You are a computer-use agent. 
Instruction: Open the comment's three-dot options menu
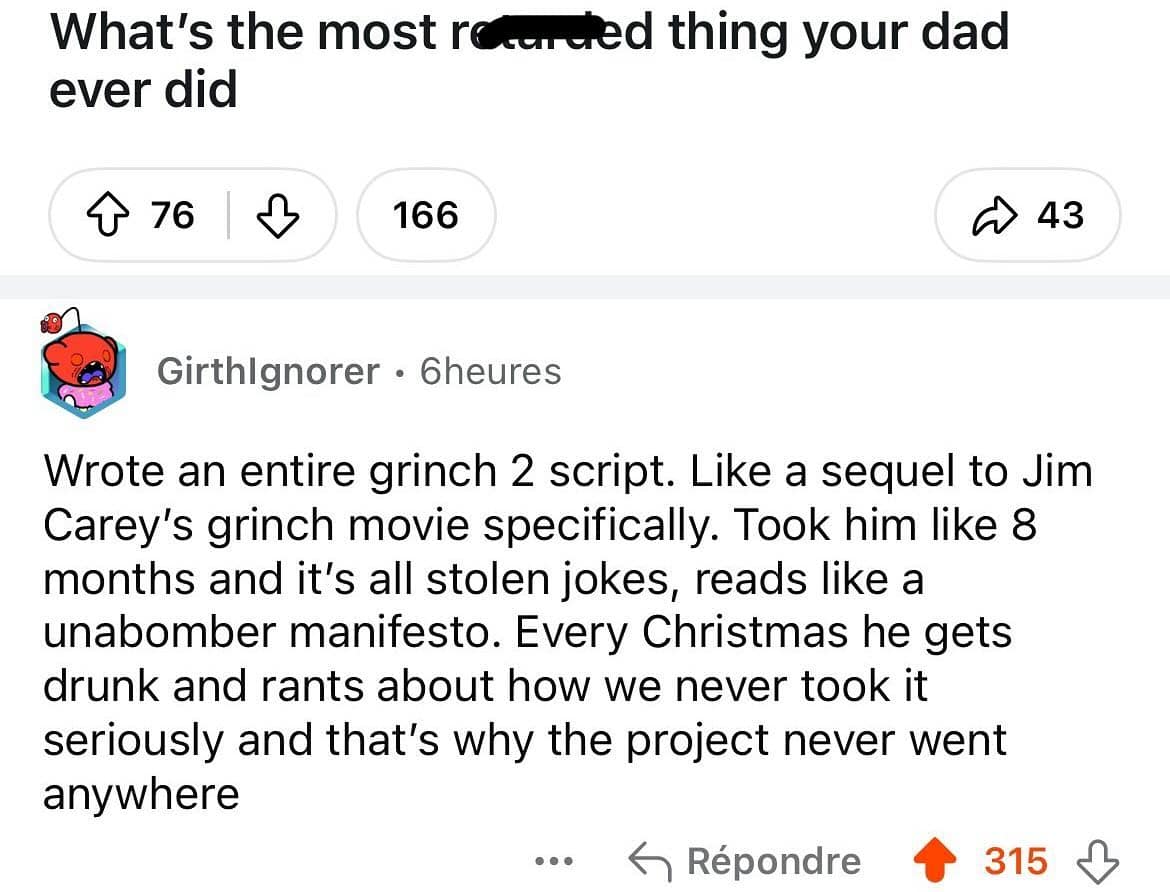pyautogui.click(x=553, y=861)
